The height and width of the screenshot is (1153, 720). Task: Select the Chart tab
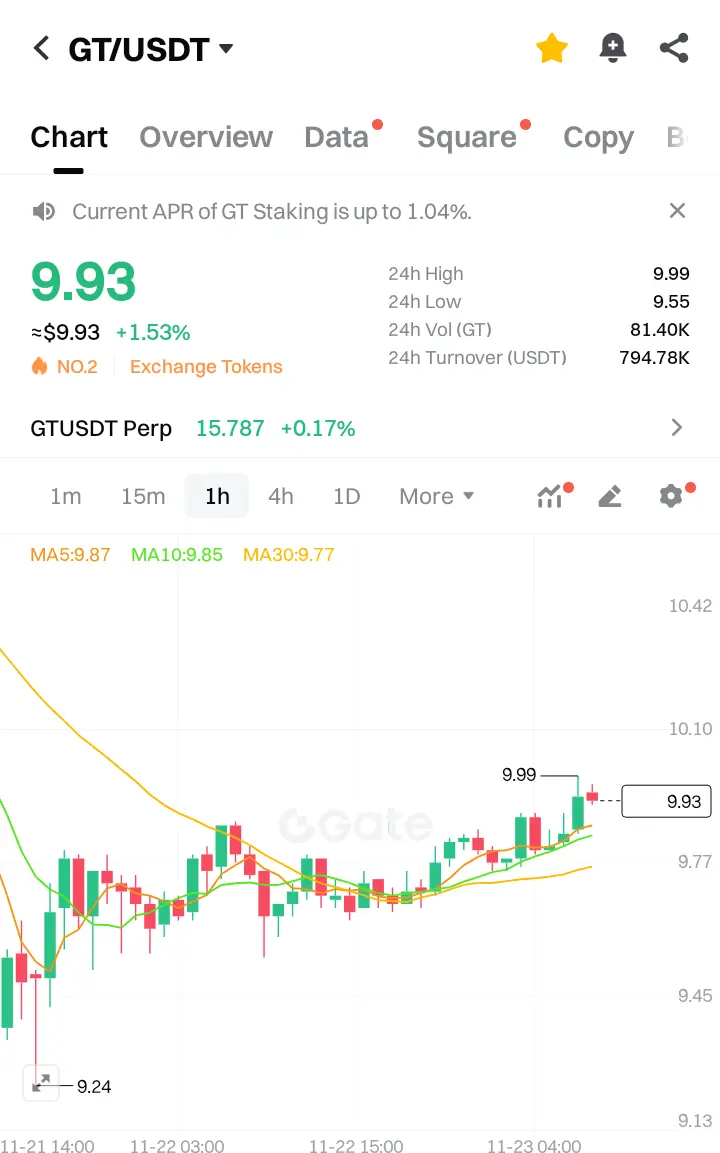click(68, 137)
